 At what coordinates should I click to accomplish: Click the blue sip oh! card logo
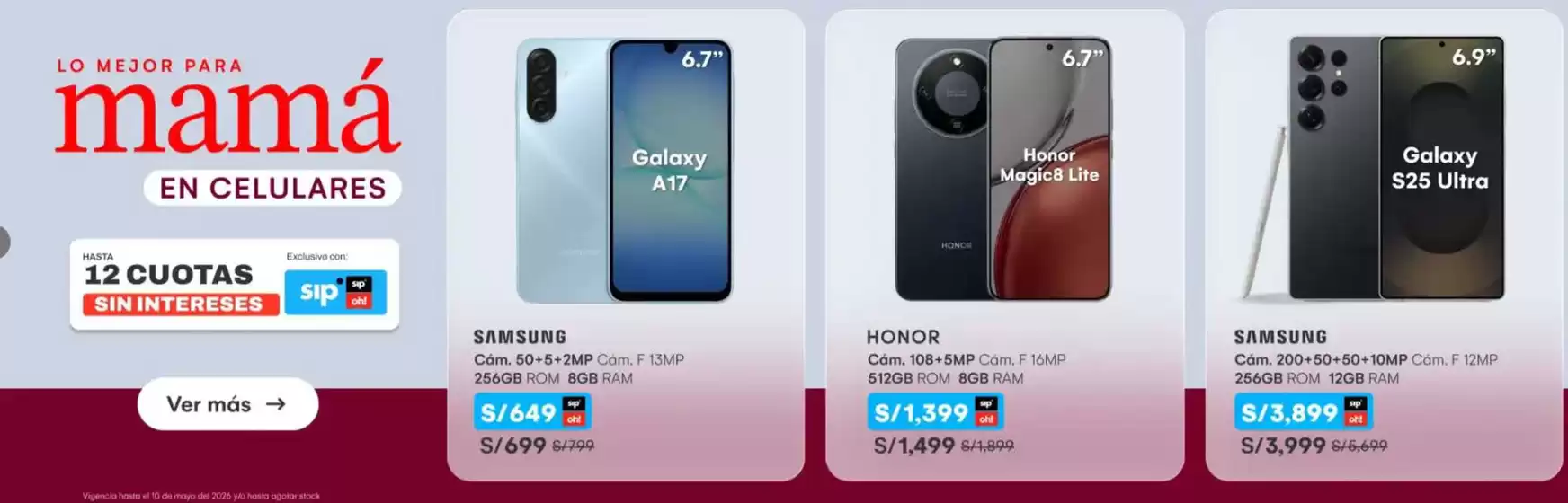point(335,293)
